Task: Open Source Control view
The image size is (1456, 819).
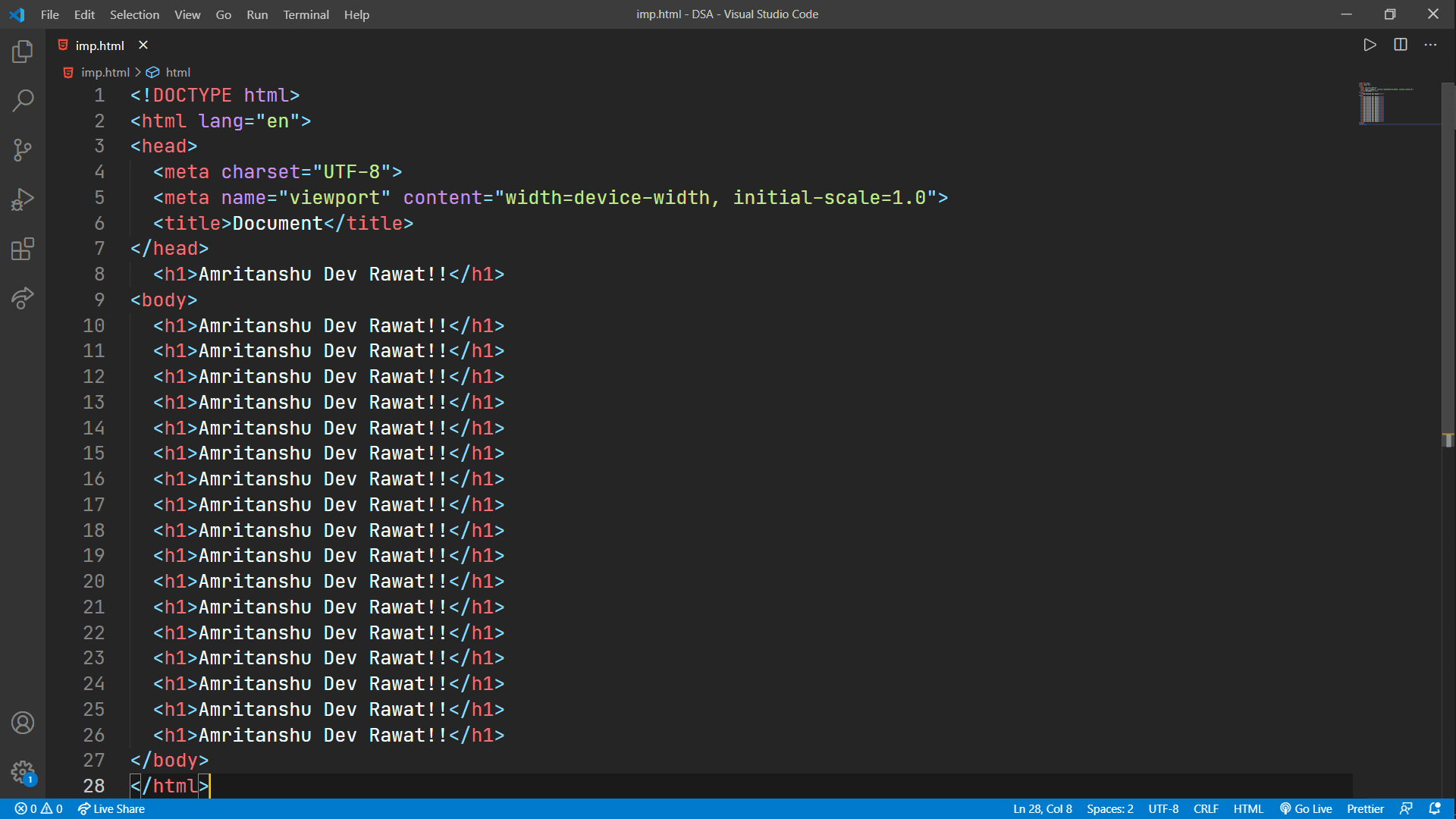Action: click(x=23, y=149)
